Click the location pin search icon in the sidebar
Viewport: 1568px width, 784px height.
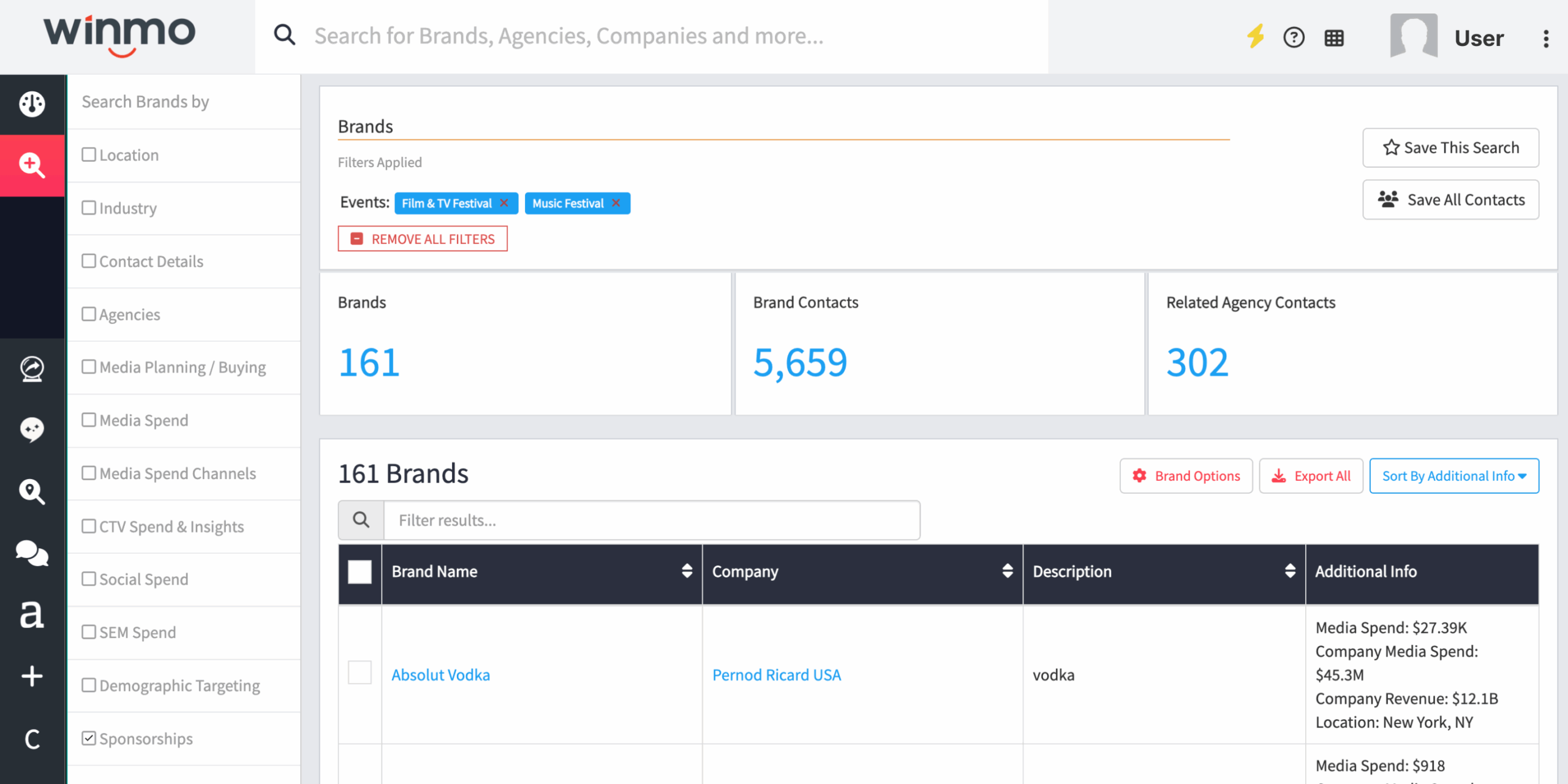[32, 492]
